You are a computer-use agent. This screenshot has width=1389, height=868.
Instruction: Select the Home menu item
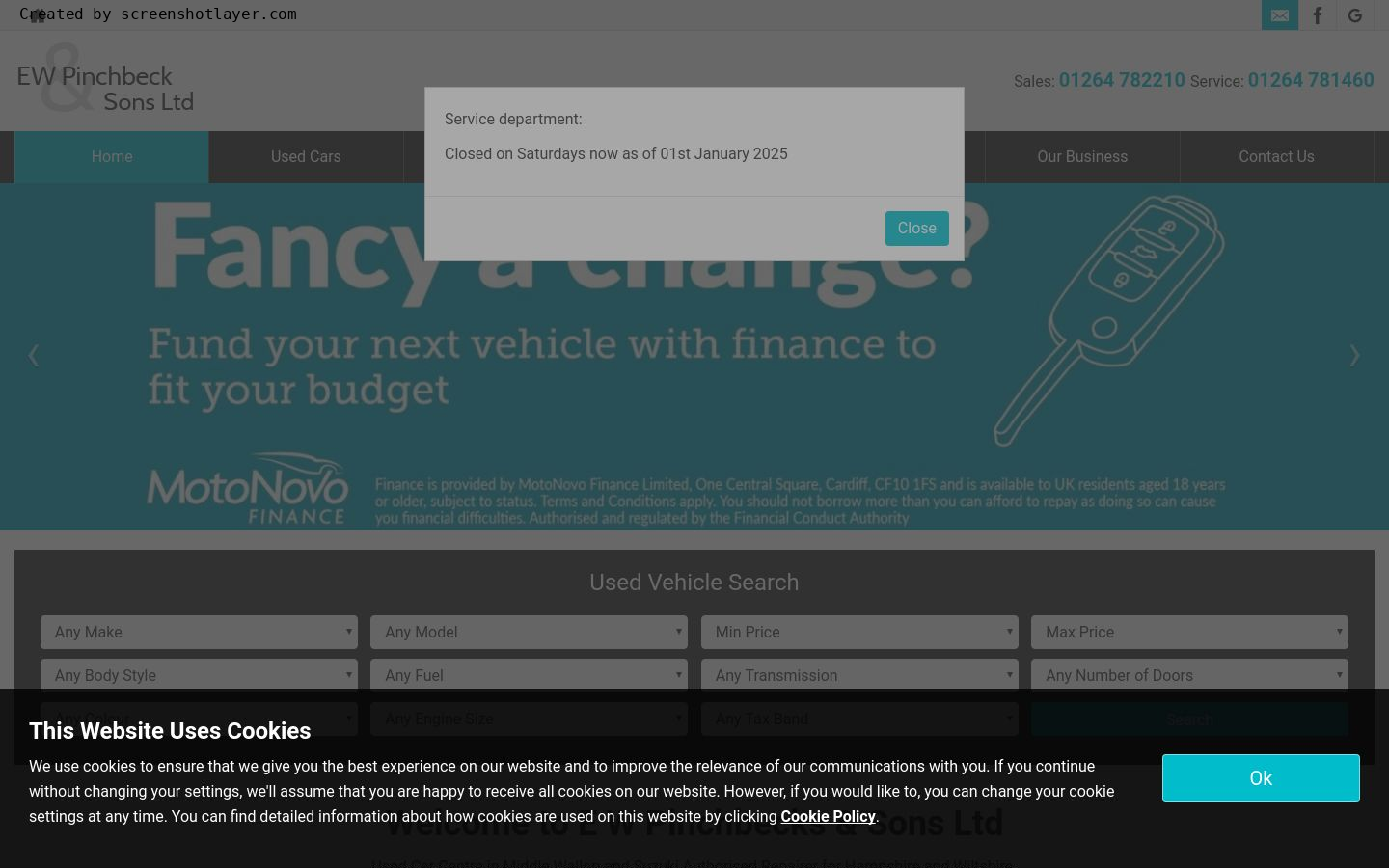112,157
